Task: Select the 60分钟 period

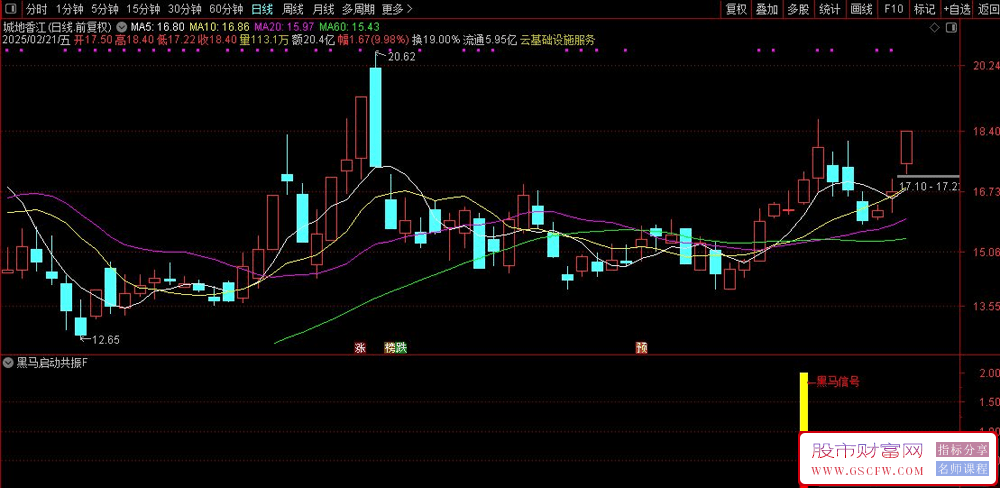Action: [226, 9]
